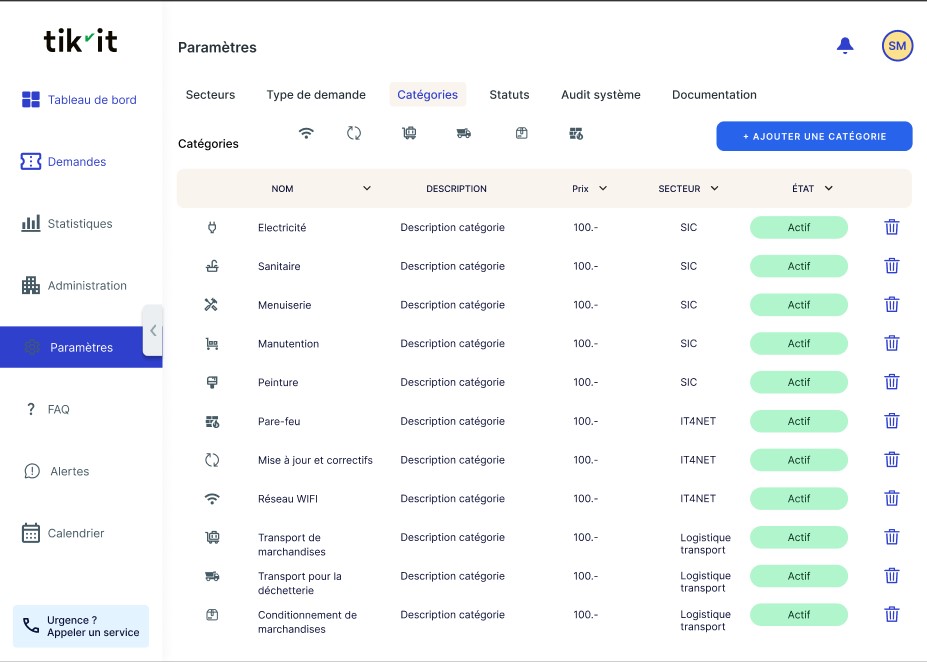Screen dimensions: 927x662
Task: Delete the Electricité category row
Action: [892, 227]
